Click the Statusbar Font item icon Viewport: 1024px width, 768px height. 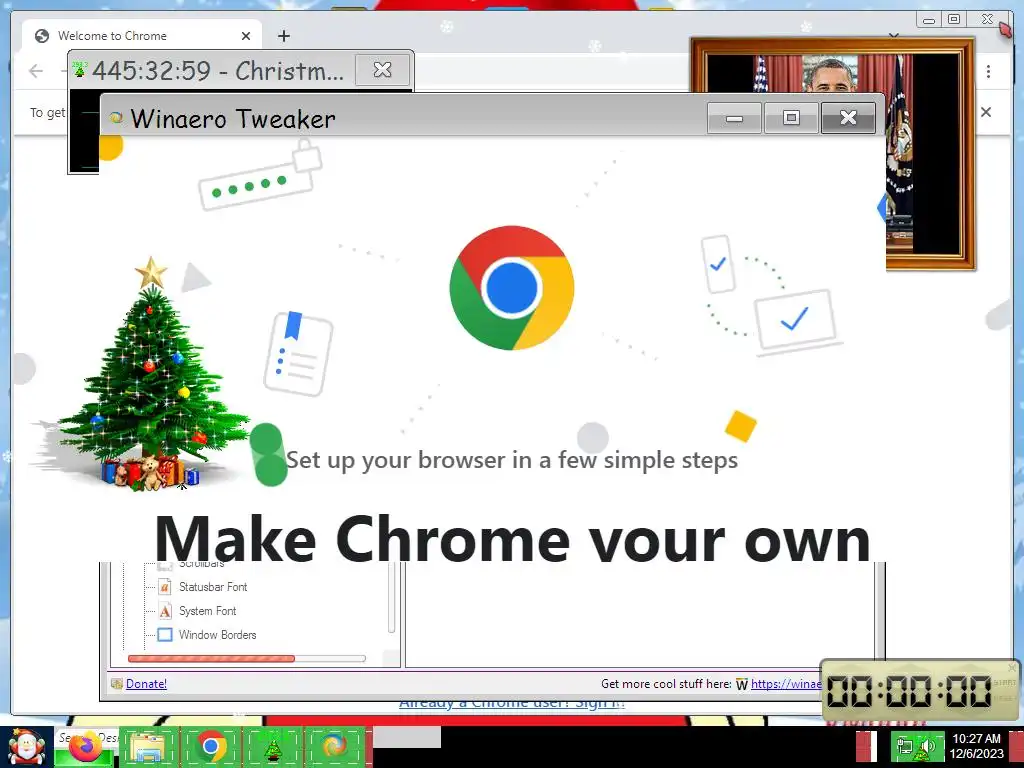point(165,586)
